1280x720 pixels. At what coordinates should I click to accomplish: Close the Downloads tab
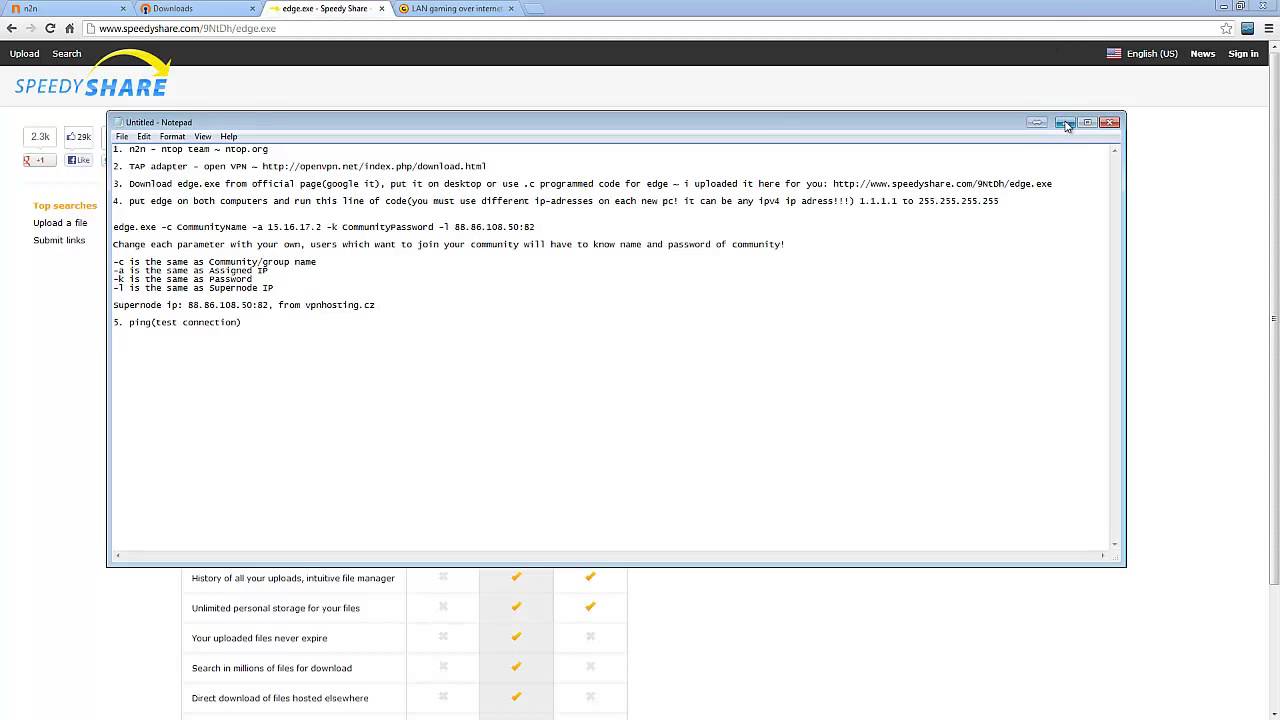click(x=252, y=8)
